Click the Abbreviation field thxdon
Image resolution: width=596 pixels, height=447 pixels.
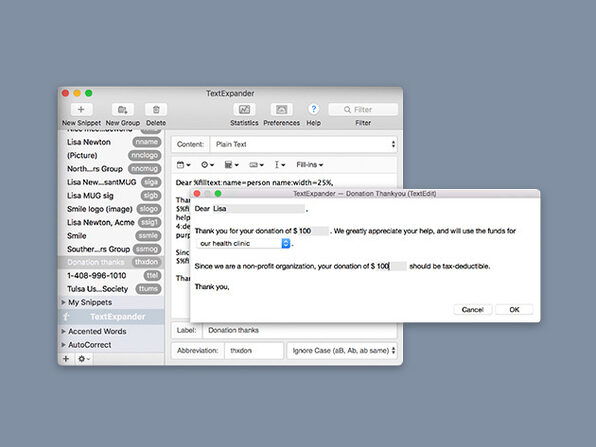click(254, 350)
